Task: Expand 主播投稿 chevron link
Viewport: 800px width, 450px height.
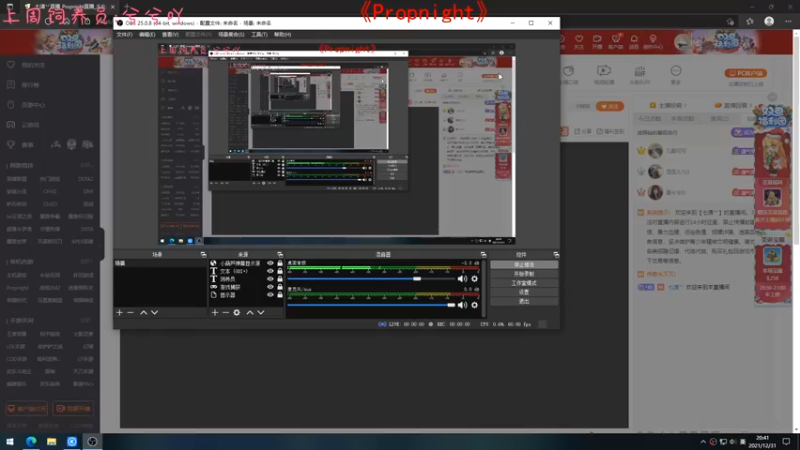Action: pos(668,105)
